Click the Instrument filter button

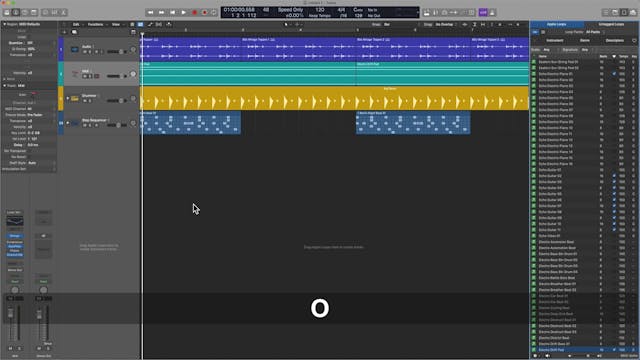click(x=555, y=40)
